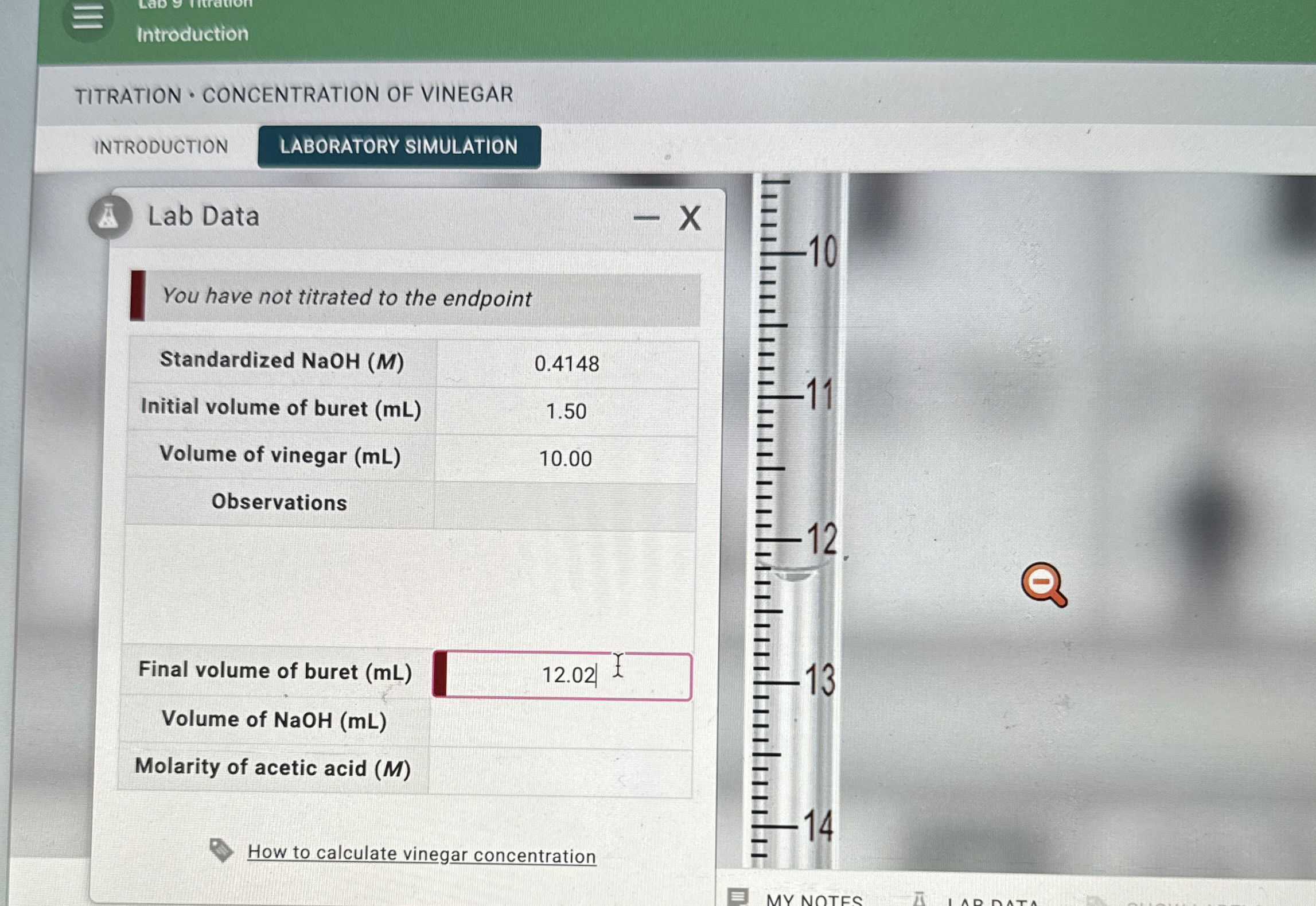The width and height of the screenshot is (1316, 906).
Task: Click the Volume of NaOH value cell
Action: tap(560, 721)
